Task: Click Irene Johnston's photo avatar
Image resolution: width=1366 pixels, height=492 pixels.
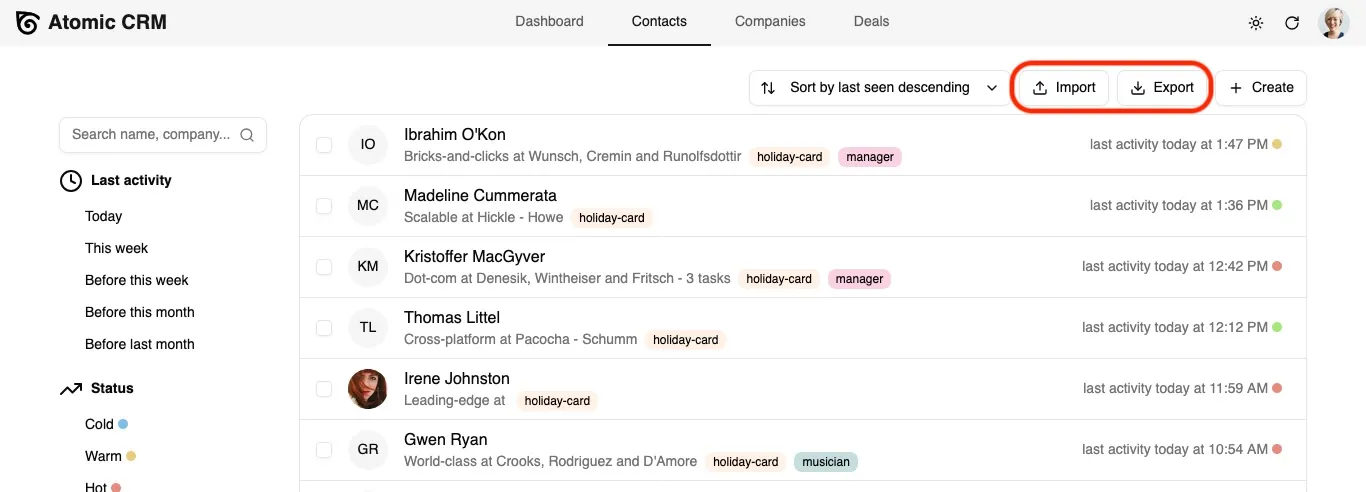Action: pos(368,389)
